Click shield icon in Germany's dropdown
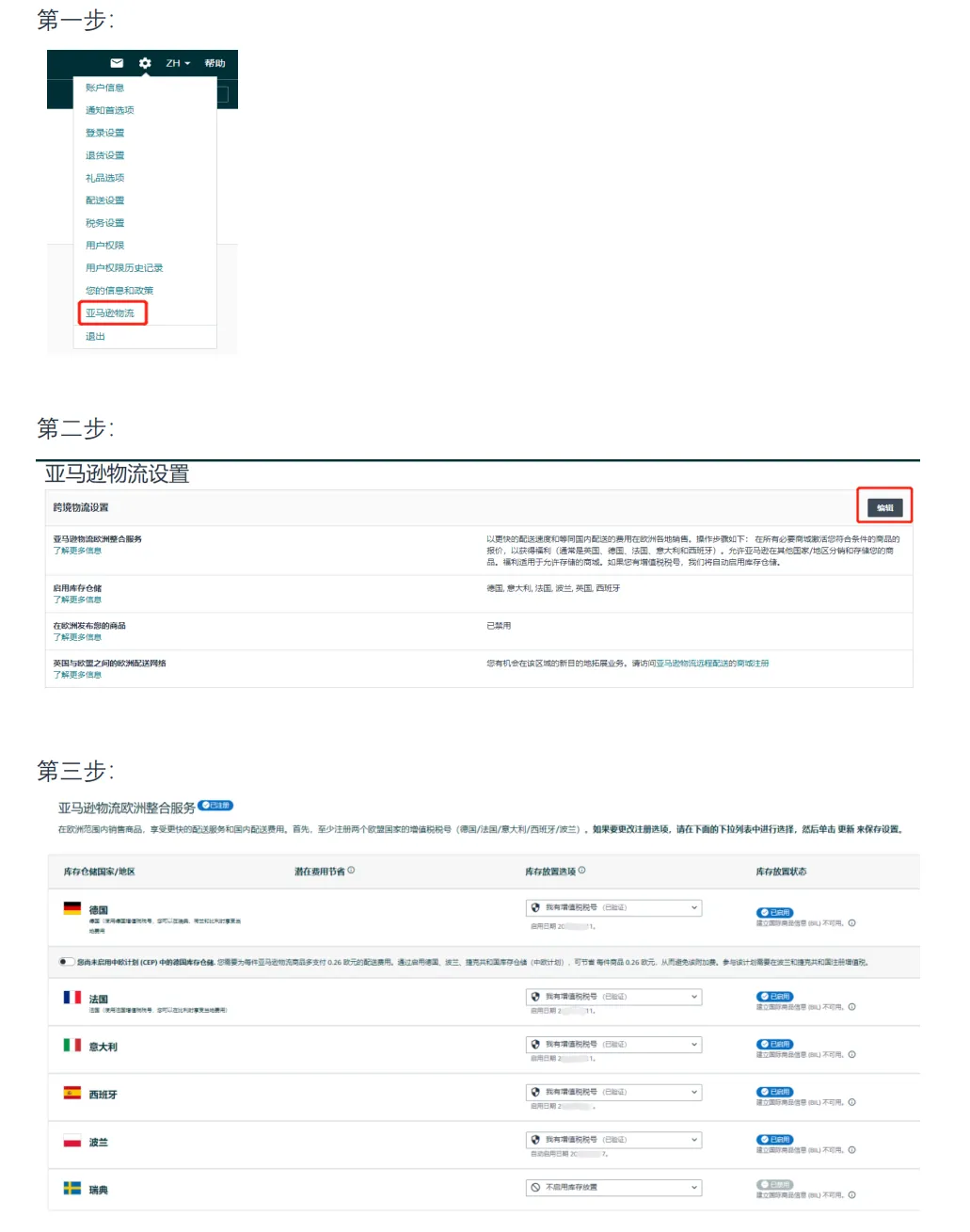This screenshot has width=970, height=1232. click(535, 908)
